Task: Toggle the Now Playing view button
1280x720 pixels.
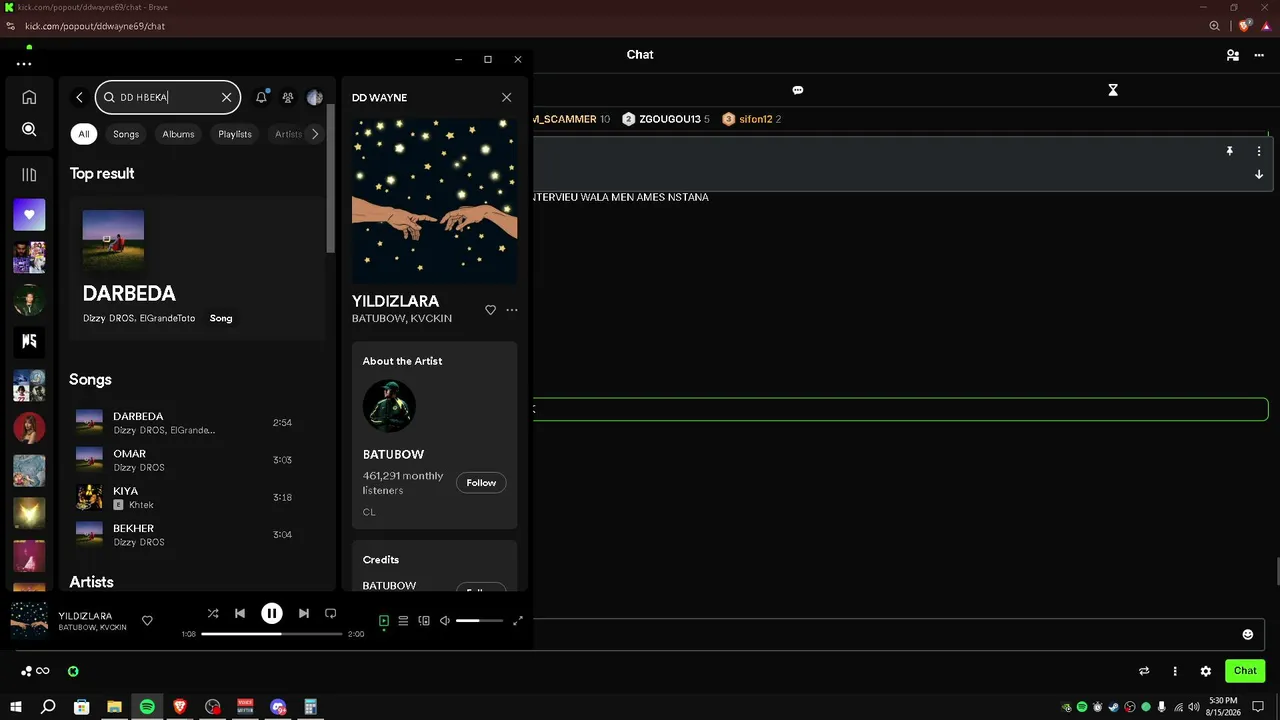Action: pyautogui.click(x=384, y=621)
